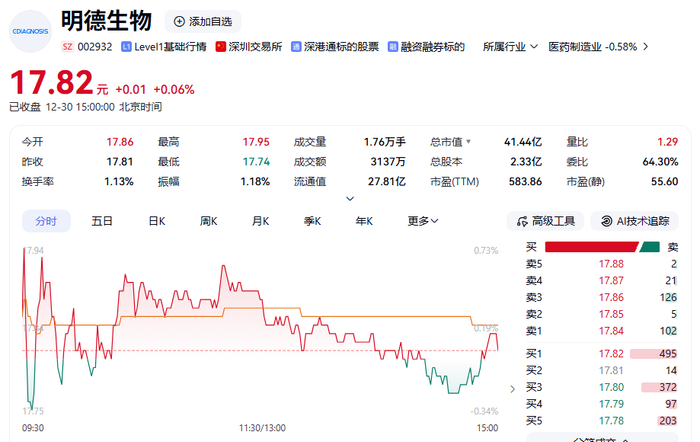Click the L1 Level1基础行情 icon

click(126, 47)
